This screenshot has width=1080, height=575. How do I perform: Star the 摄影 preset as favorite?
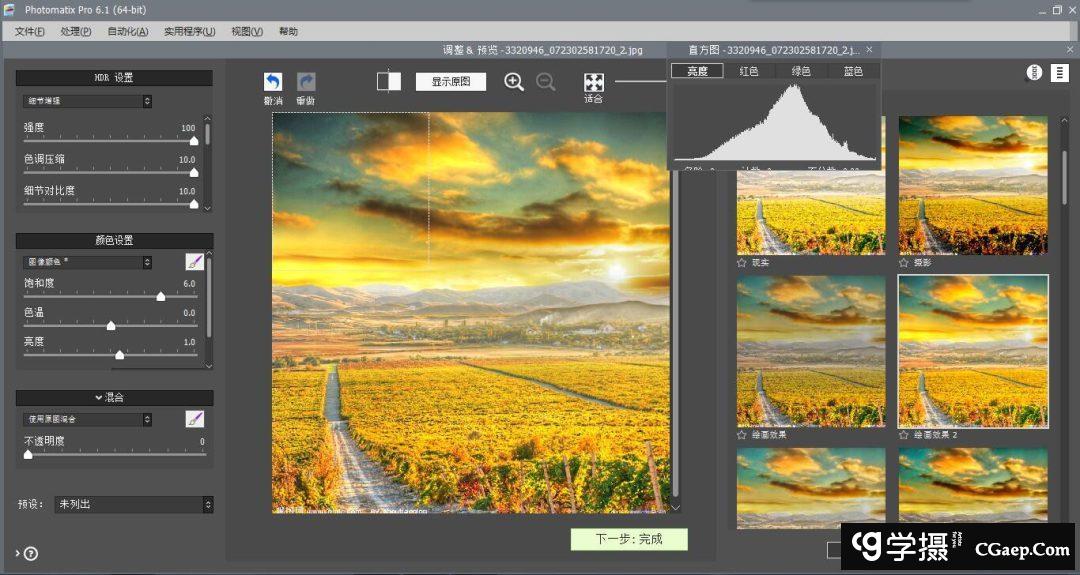tap(904, 263)
